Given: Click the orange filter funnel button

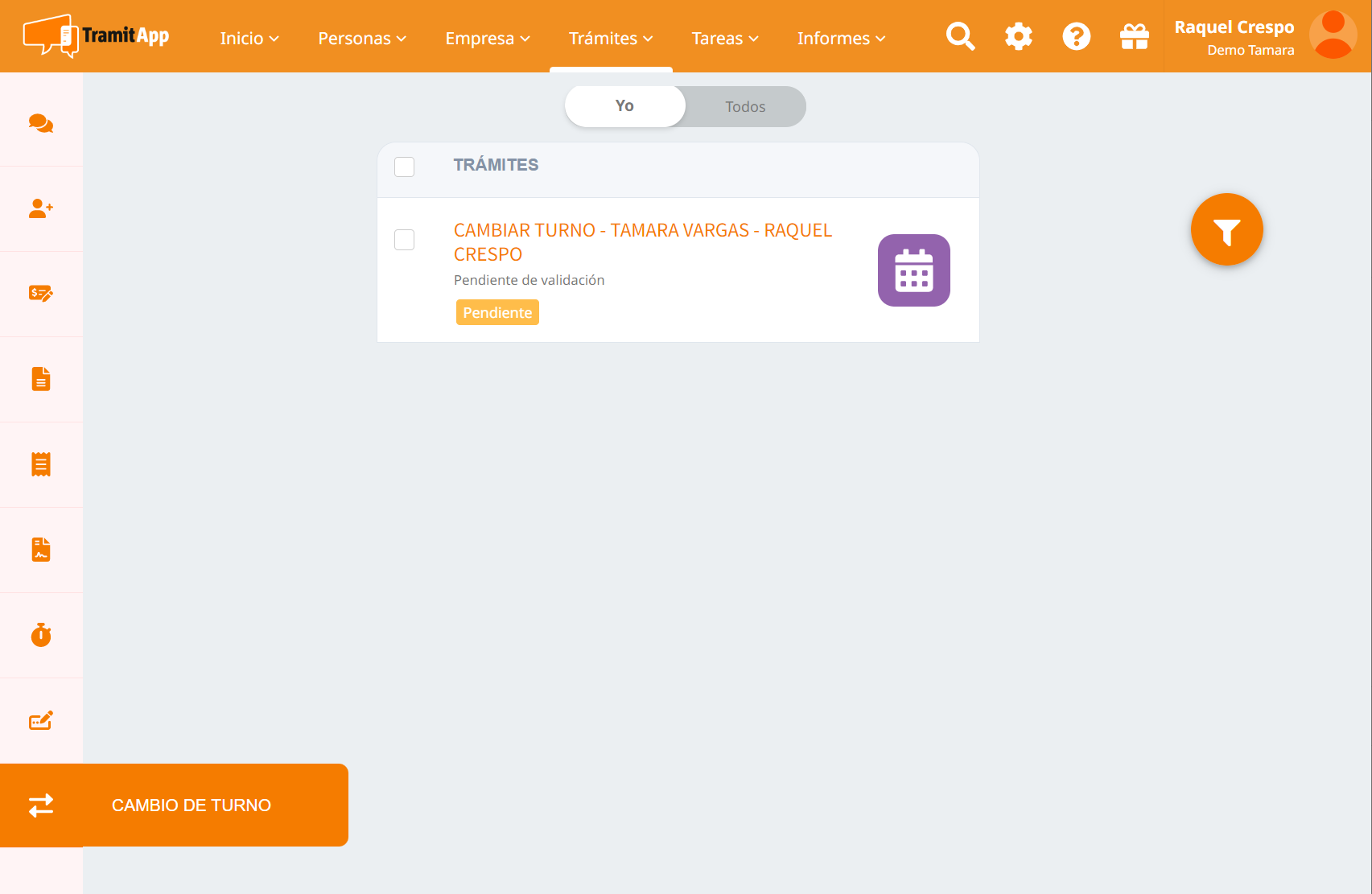Looking at the screenshot, I should [1226, 230].
